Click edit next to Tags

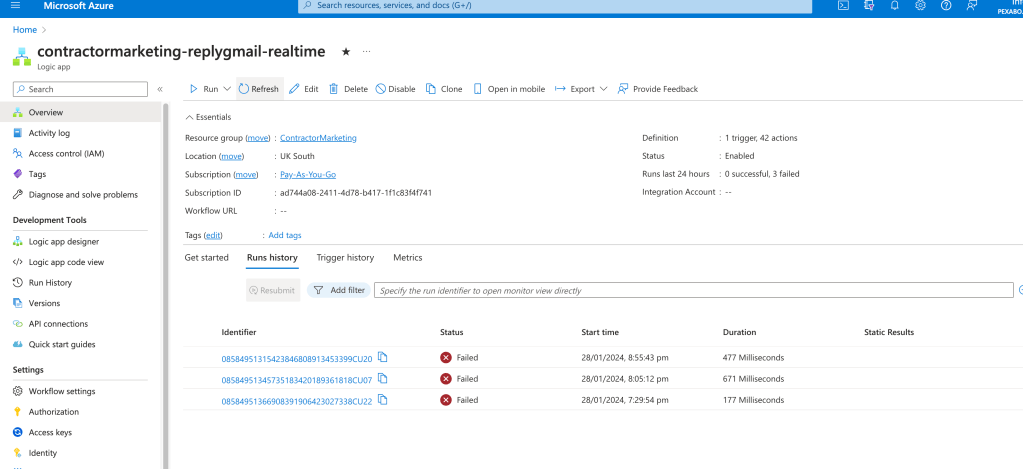213,235
